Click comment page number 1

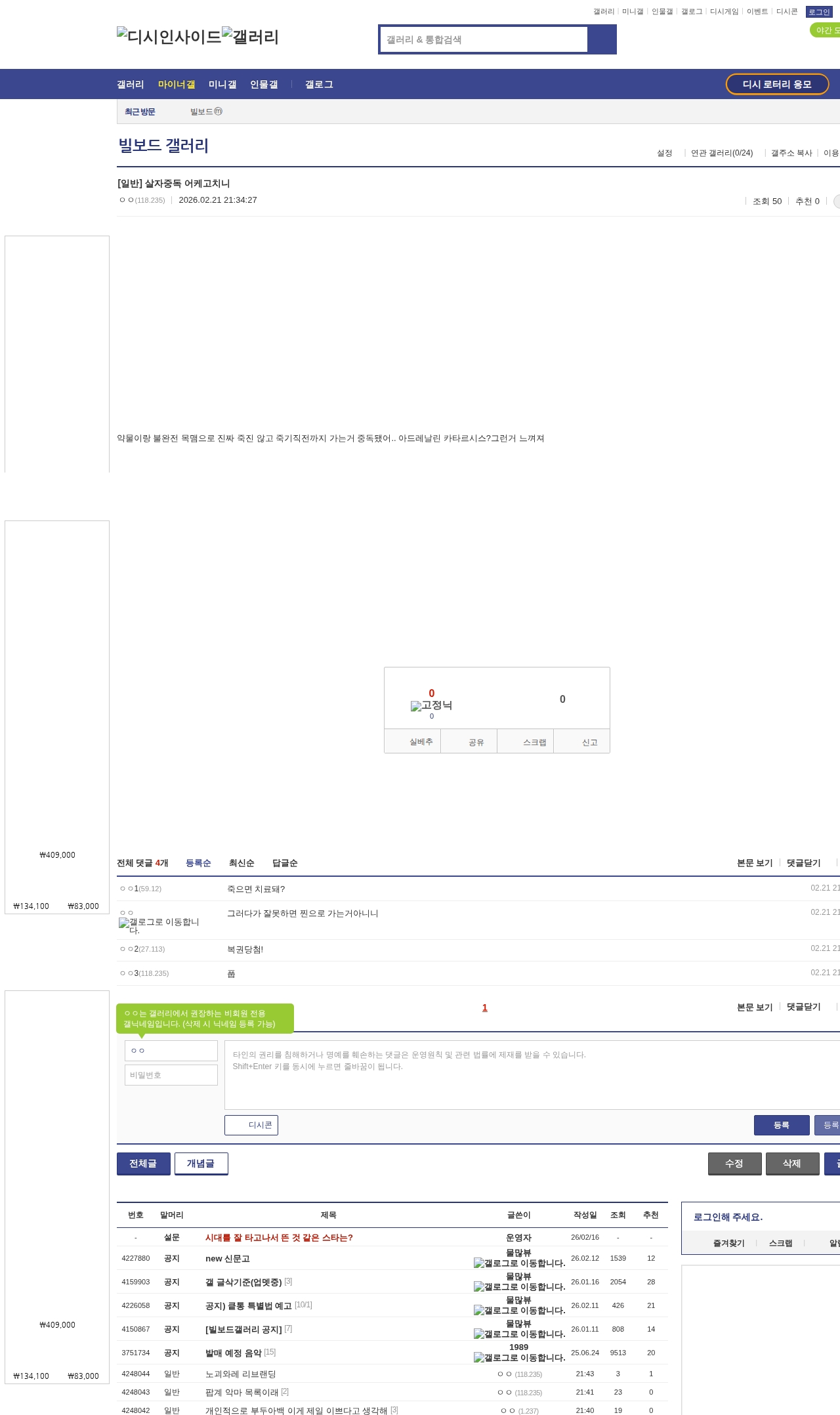(x=485, y=1007)
